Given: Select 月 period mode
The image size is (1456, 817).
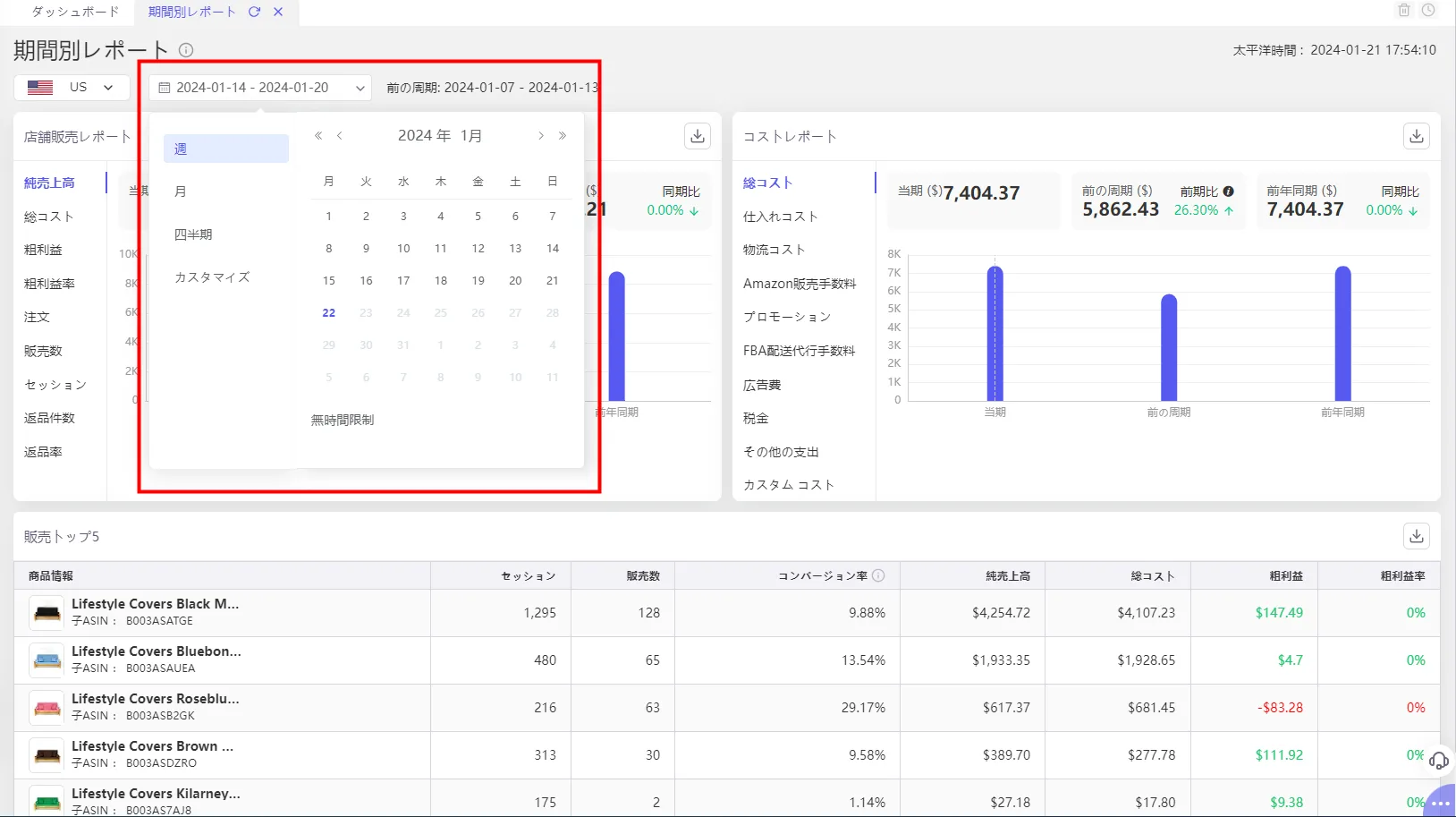Looking at the screenshot, I should pos(226,191).
